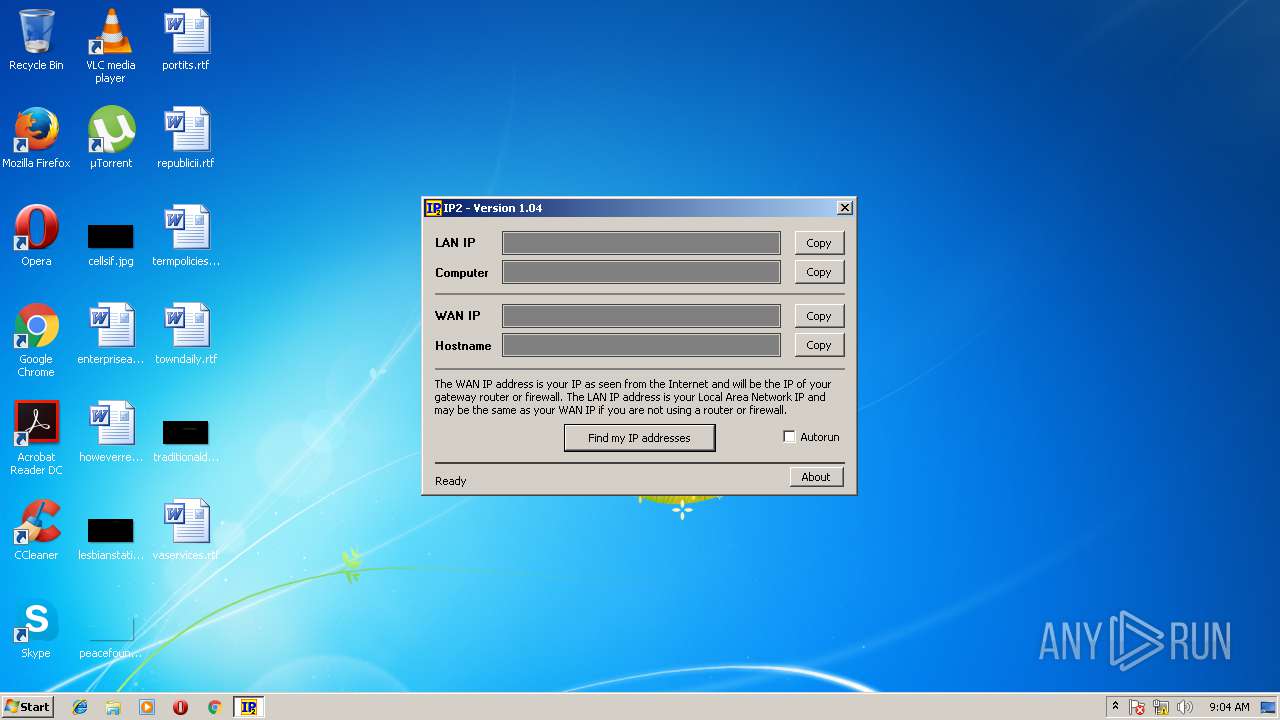Close the IP2 window

pos(844,208)
